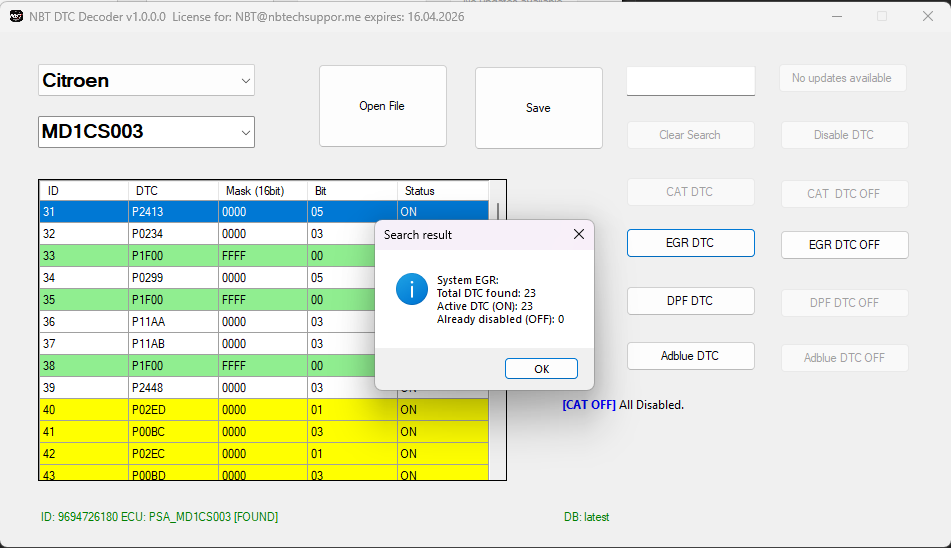Select the P0299 DTC cell
Viewport: 951px width, 548px height.
[173, 278]
